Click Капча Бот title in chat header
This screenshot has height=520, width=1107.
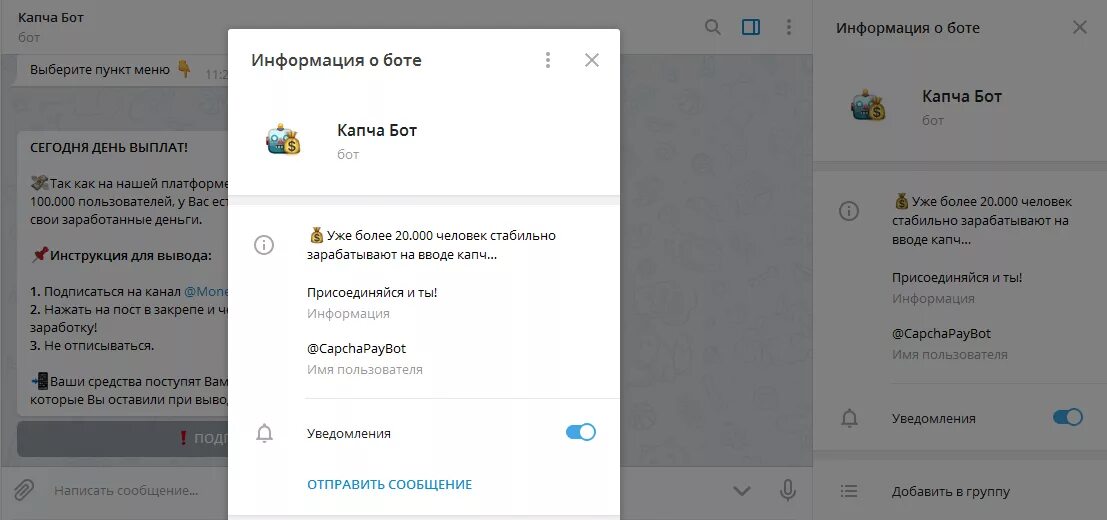(51, 18)
